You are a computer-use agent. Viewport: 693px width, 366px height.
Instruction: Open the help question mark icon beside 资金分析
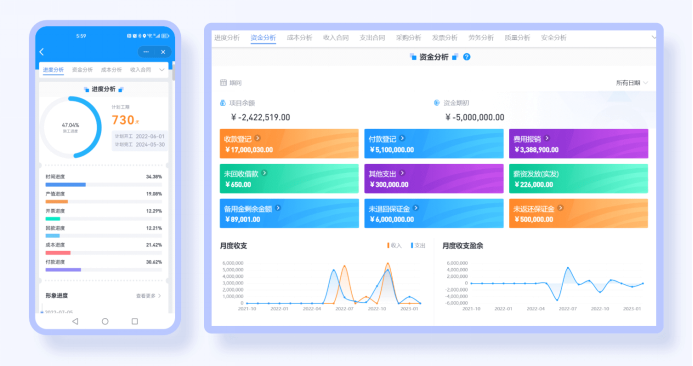tap(467, 57)
